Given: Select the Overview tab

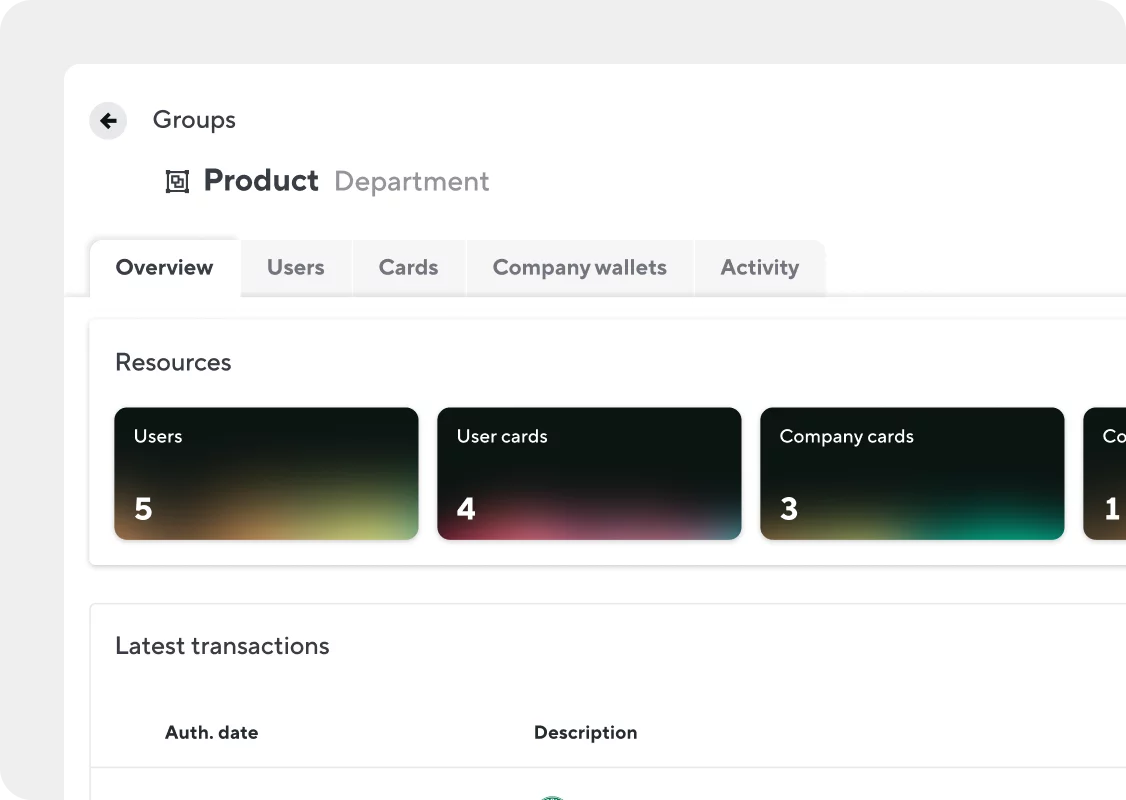Looking at the screenshot, I should click(164, 267).
